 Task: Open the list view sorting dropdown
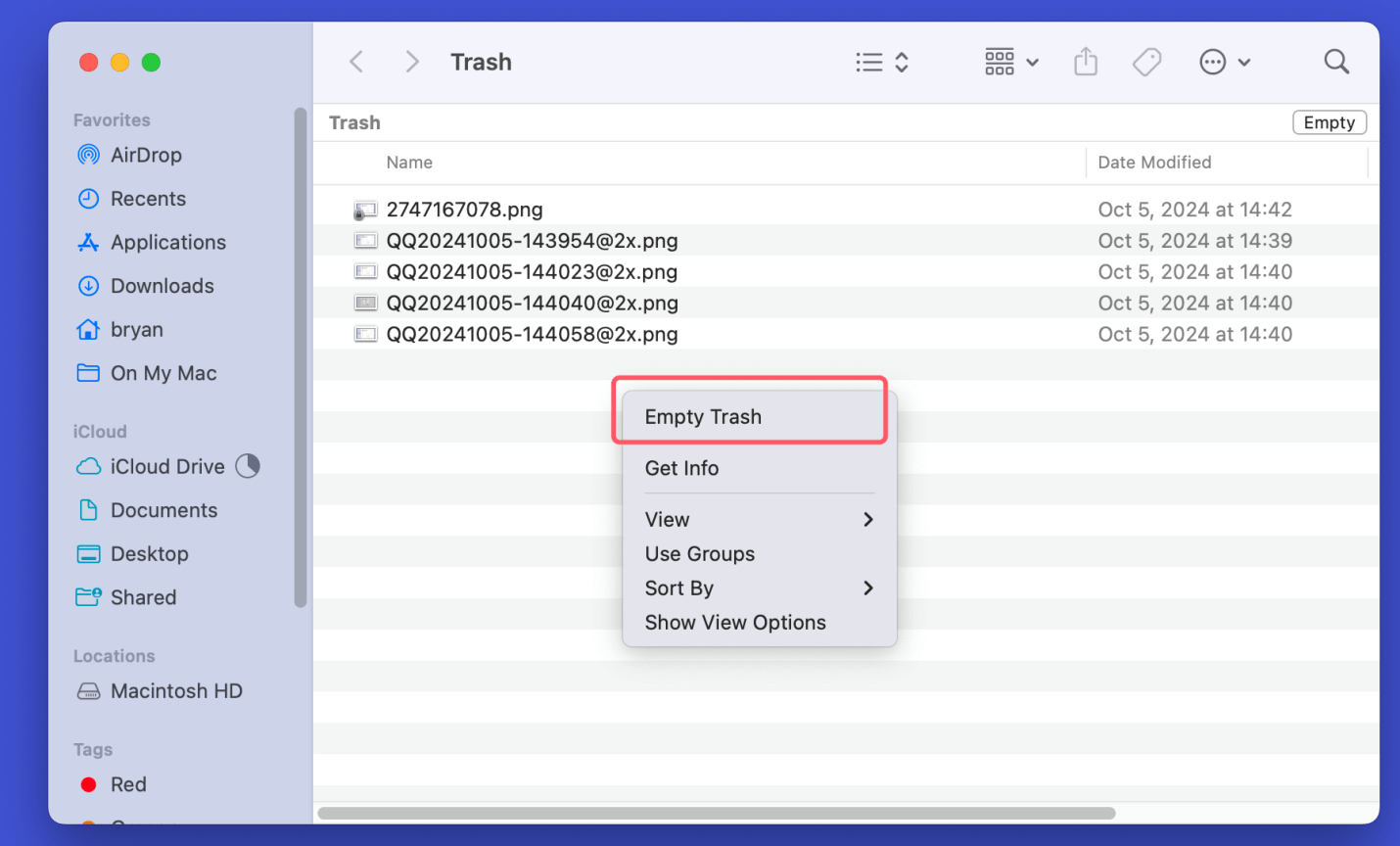tap(880, 61)
